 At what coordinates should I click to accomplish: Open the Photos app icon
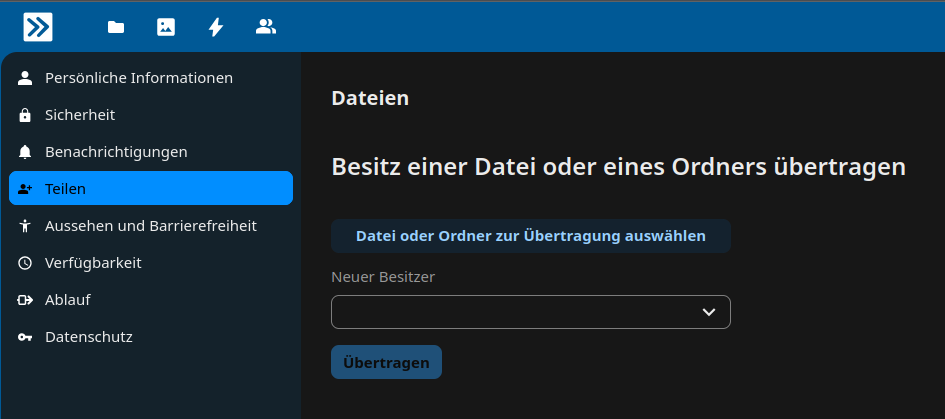(166, 27)
